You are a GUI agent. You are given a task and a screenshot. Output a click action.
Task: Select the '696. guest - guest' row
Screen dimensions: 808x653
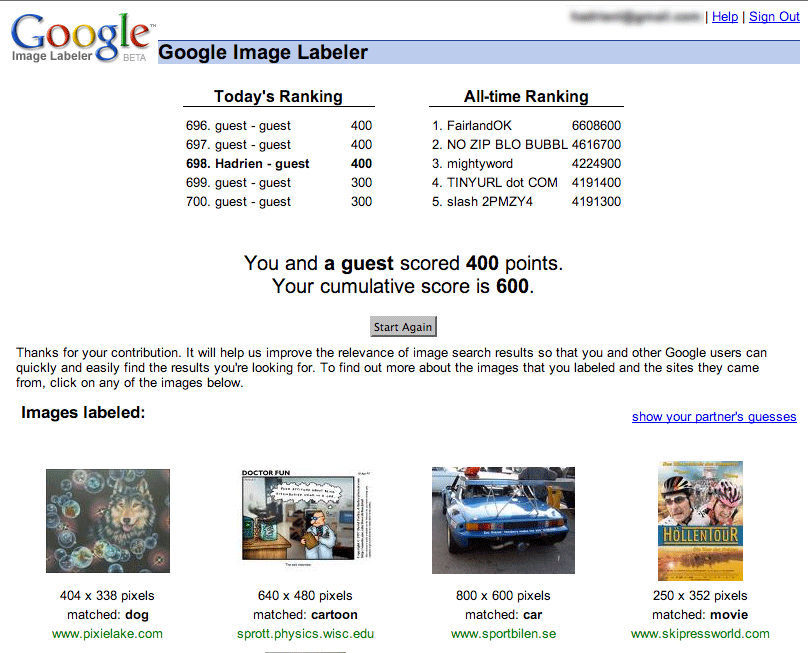pos(279,125)
